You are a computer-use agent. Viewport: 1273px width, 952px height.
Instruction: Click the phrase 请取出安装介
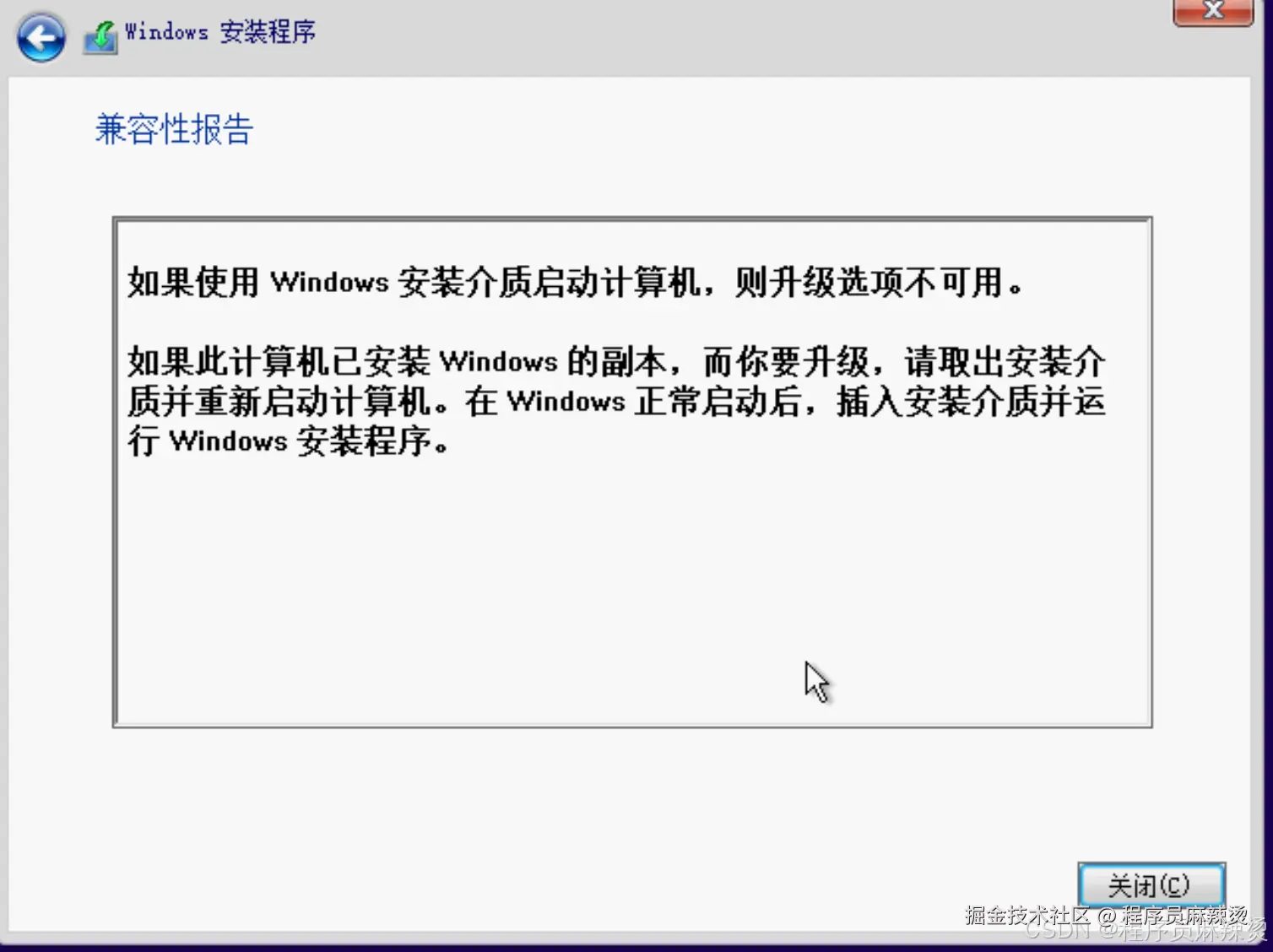click(1005, 362)
